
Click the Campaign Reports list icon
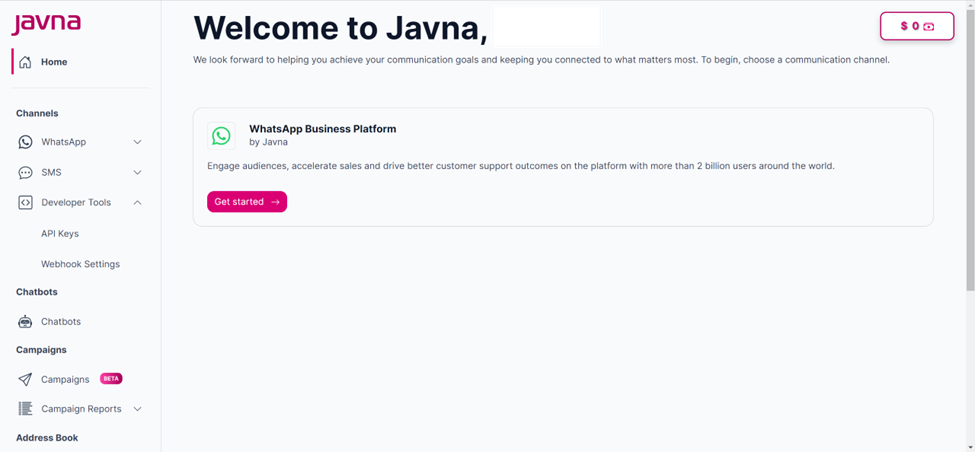25,409
